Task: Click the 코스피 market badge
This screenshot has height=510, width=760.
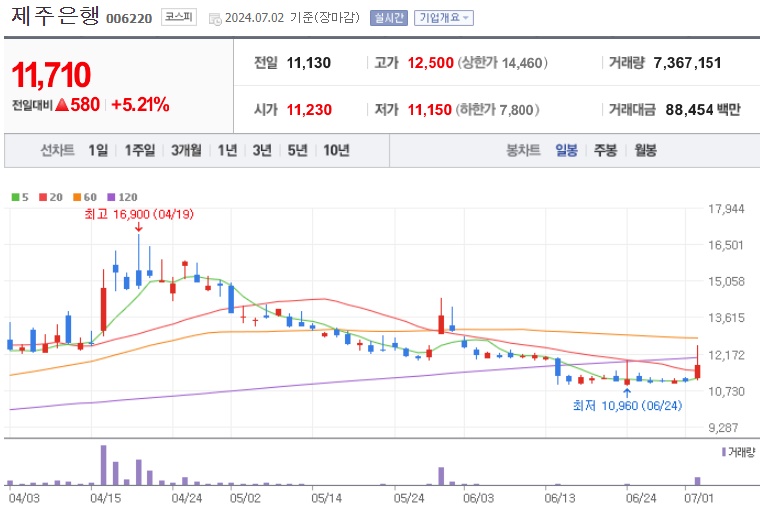Action: pos(178,17)
